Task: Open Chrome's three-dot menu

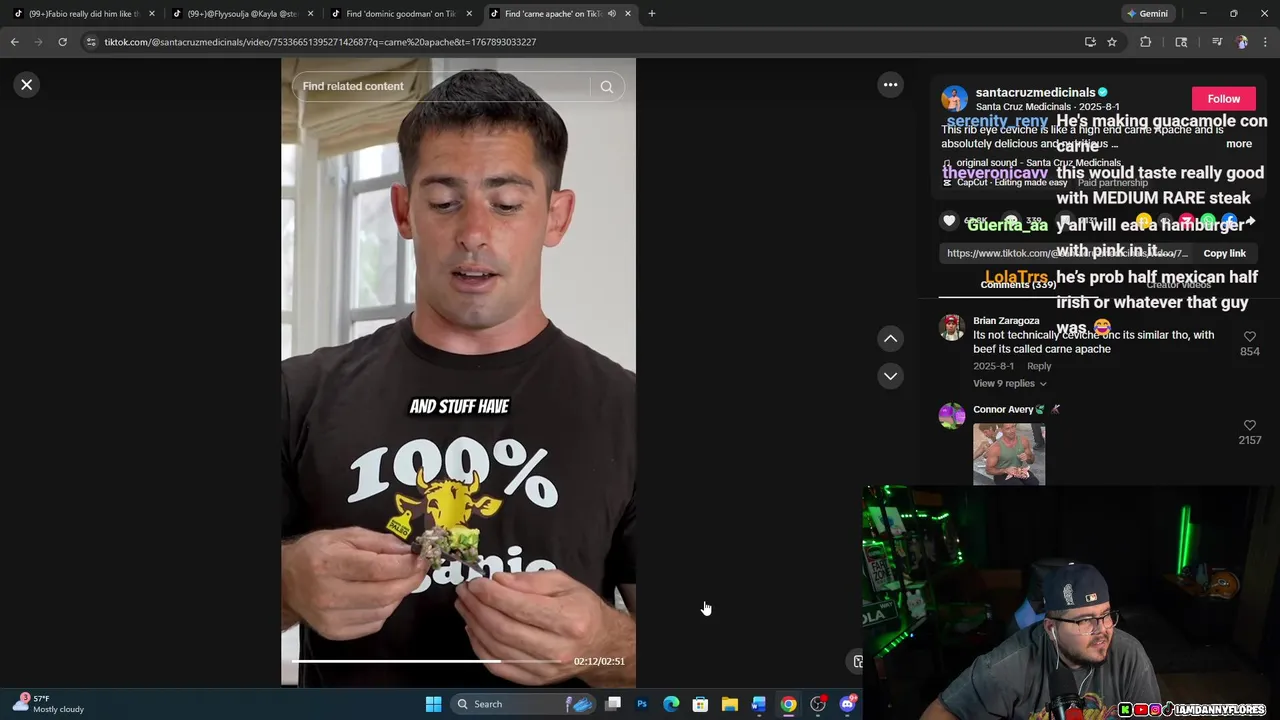Action: (1266, 42)
